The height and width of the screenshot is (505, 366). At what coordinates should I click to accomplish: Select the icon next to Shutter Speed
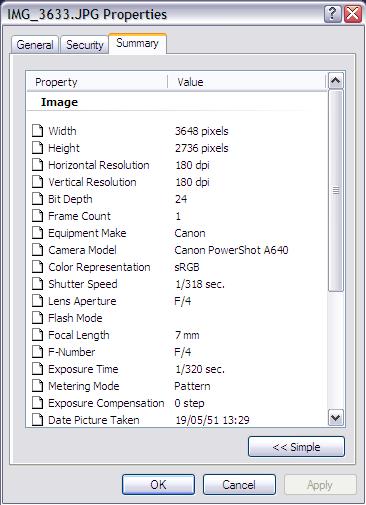(x=38, y=284)
